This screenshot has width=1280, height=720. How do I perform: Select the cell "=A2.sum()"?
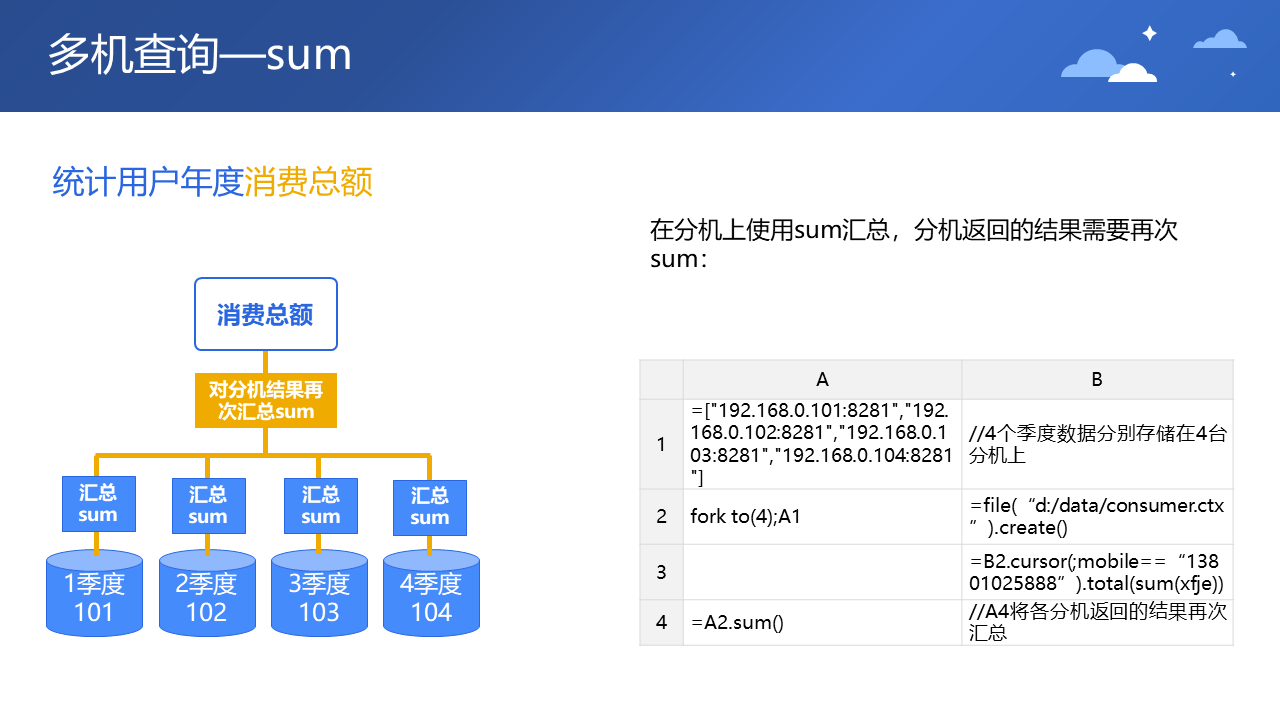tap(822, 622)
